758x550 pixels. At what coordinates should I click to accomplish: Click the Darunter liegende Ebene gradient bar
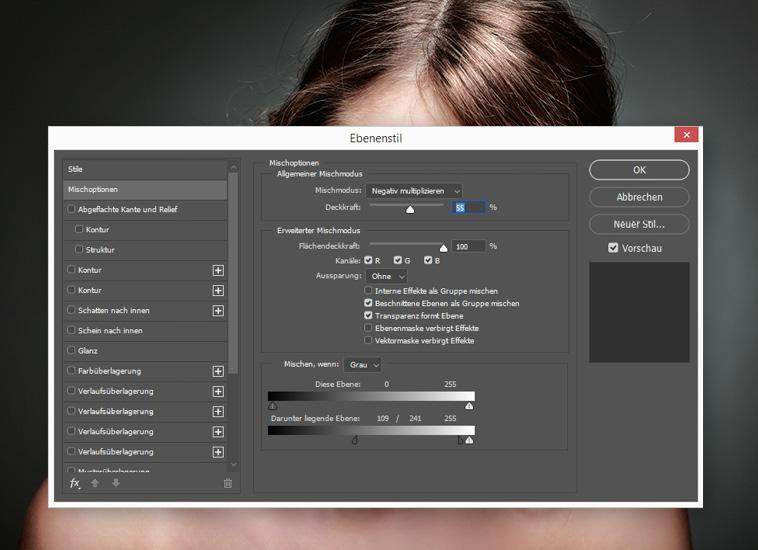pos(371,431)
